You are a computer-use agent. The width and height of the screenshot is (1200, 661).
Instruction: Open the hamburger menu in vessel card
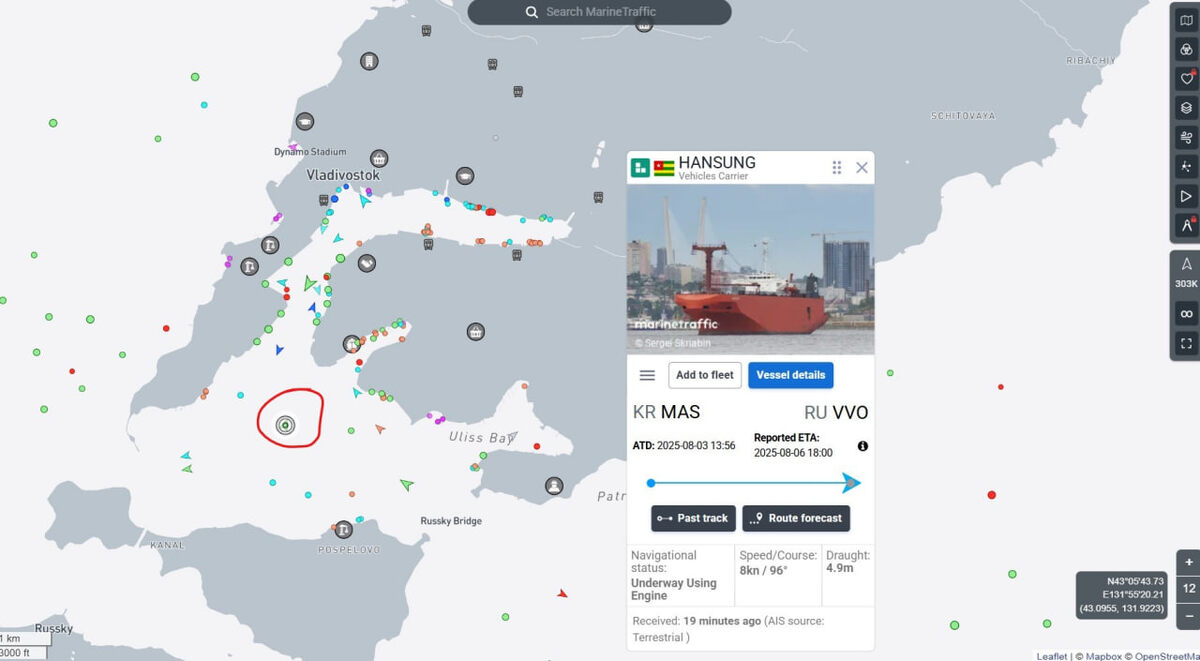click(647, 375)
